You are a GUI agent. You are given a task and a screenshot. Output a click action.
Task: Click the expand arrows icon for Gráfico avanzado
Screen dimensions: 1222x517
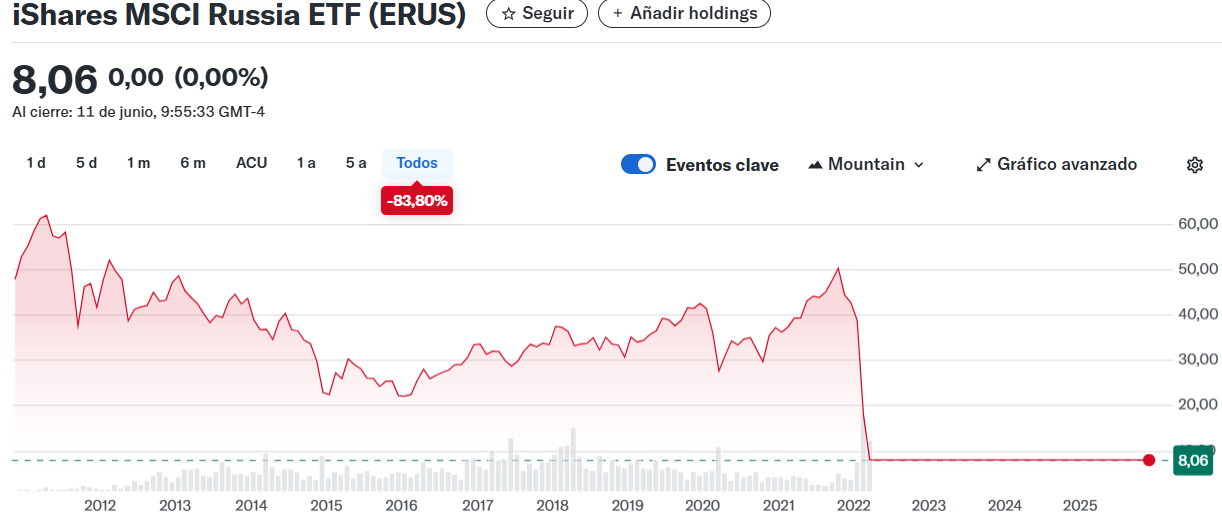point(983,165)
